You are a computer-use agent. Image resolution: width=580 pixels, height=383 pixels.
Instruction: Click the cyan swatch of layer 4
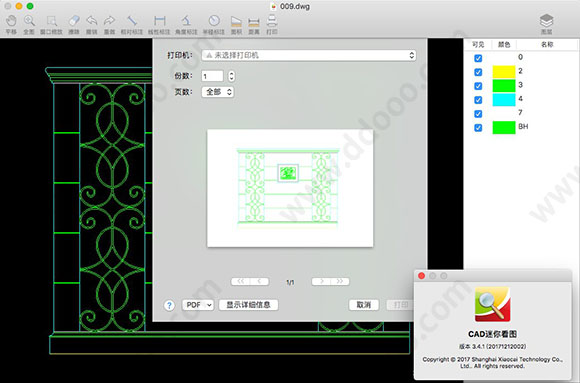click(x=504, y=100)
